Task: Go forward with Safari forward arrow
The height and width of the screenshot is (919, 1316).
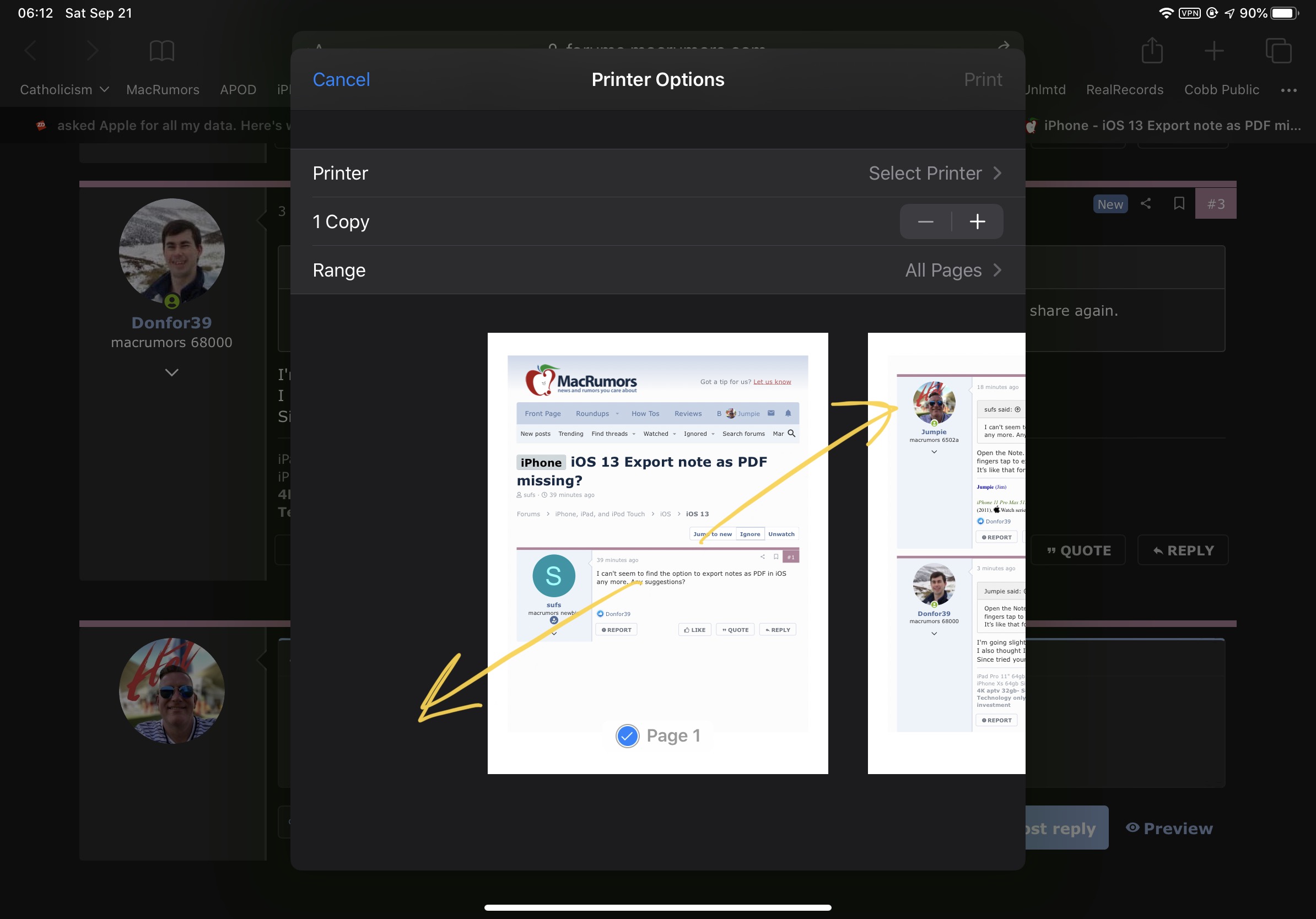Action: pos(91,51)
